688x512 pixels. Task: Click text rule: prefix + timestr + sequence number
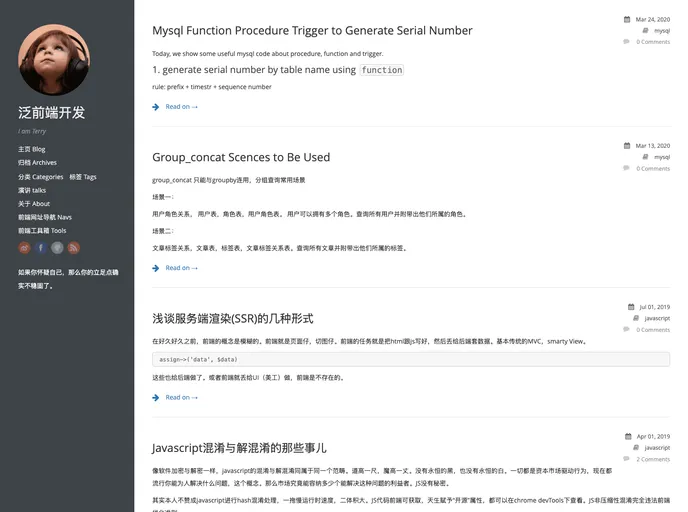tap(212, 87)
